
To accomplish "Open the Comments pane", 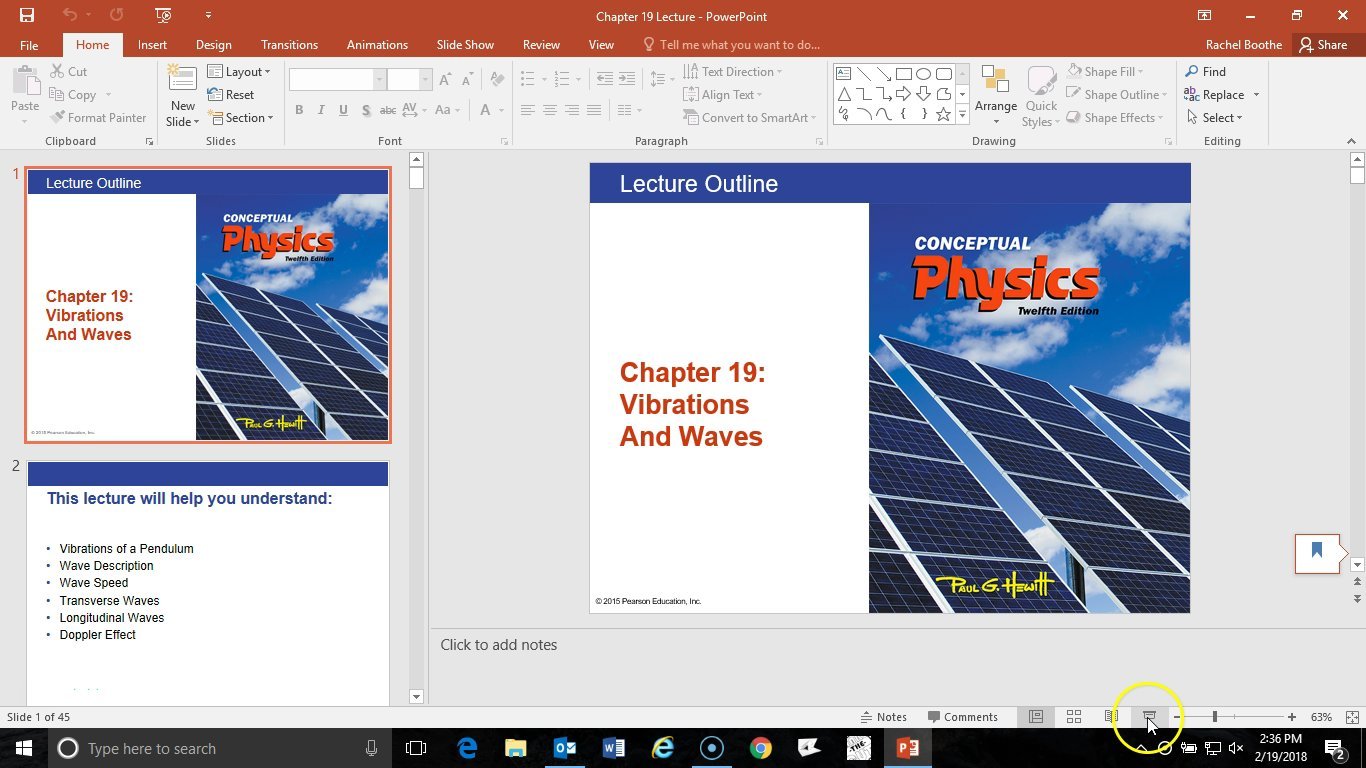I will (964, 717).
